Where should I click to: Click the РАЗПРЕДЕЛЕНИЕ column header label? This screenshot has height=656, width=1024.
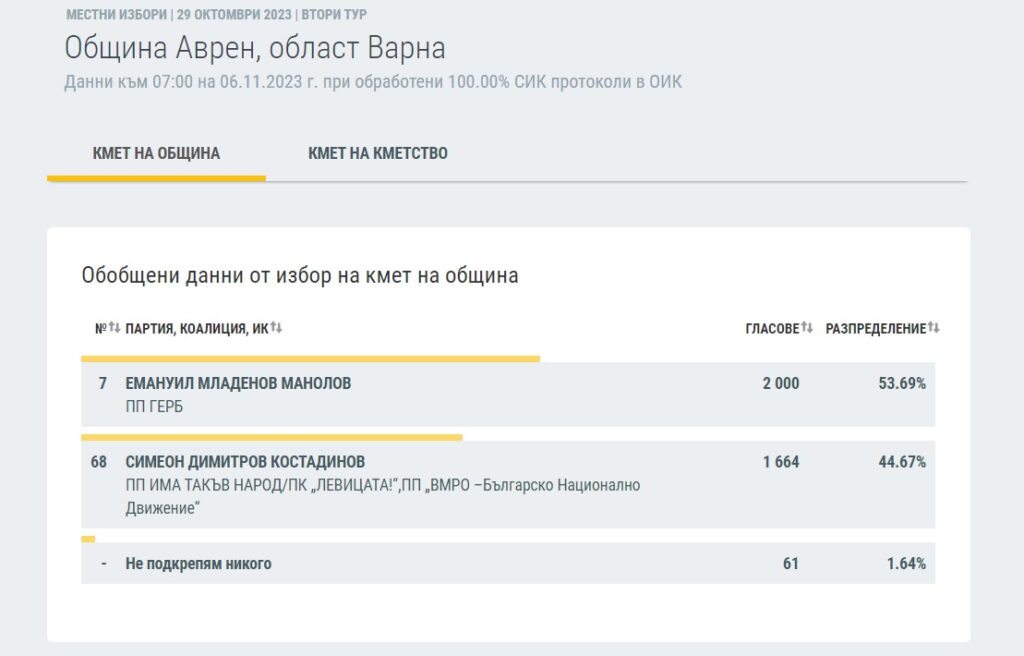click(876, 329)
